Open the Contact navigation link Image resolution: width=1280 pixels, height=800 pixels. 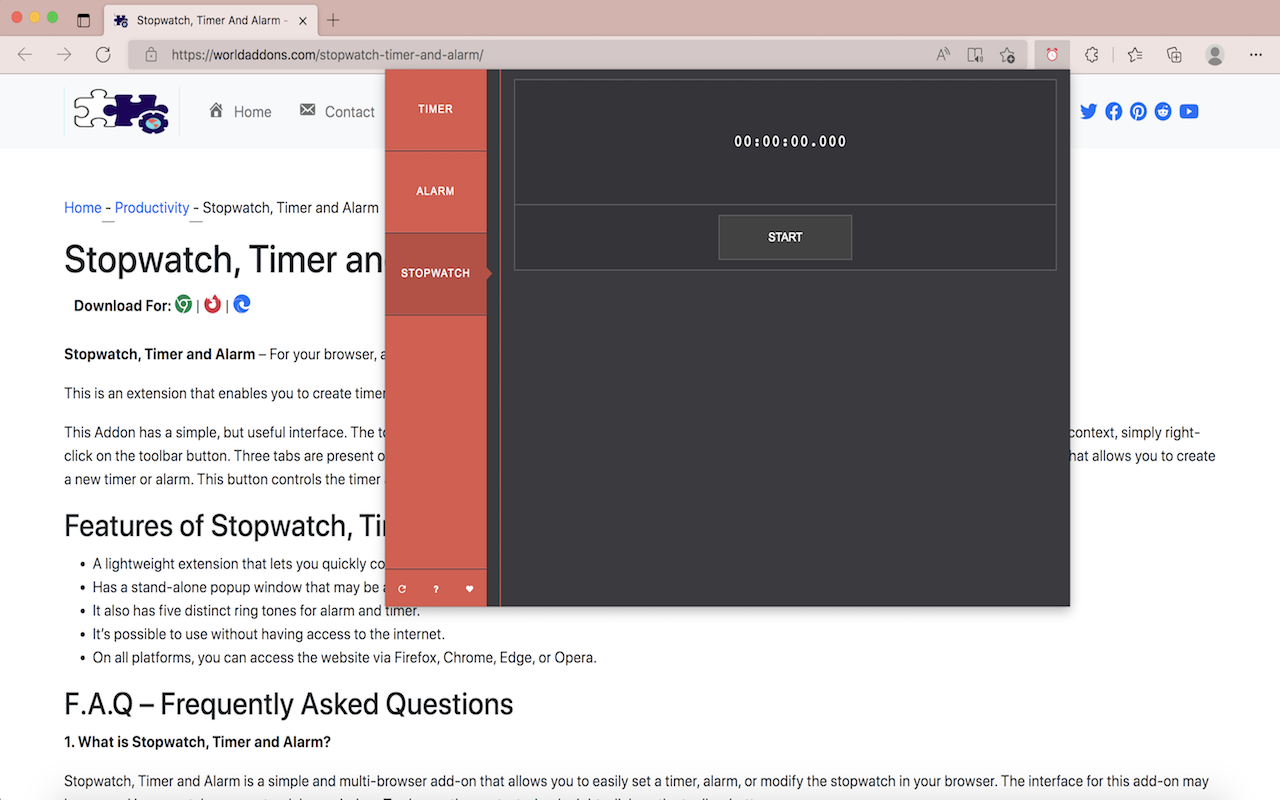337,111
